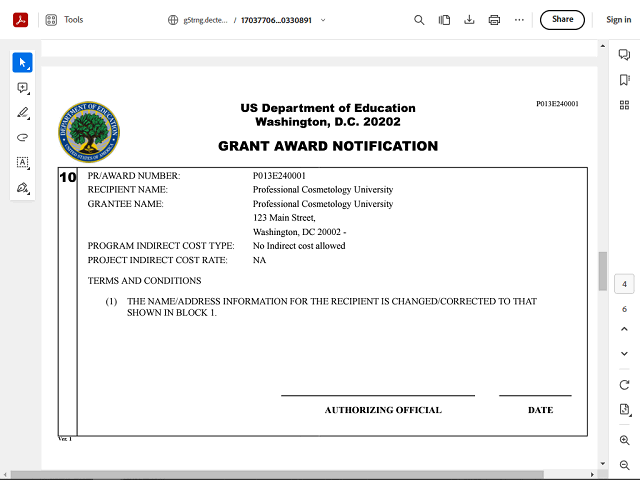Click award number P013E240001 in the table

click(x=279, y=176)
